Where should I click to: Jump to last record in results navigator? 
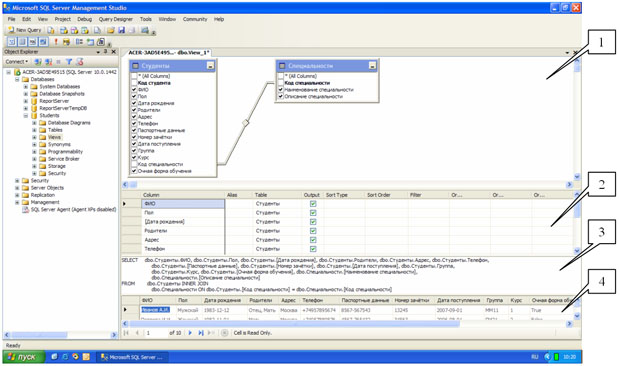pos(200,333)
